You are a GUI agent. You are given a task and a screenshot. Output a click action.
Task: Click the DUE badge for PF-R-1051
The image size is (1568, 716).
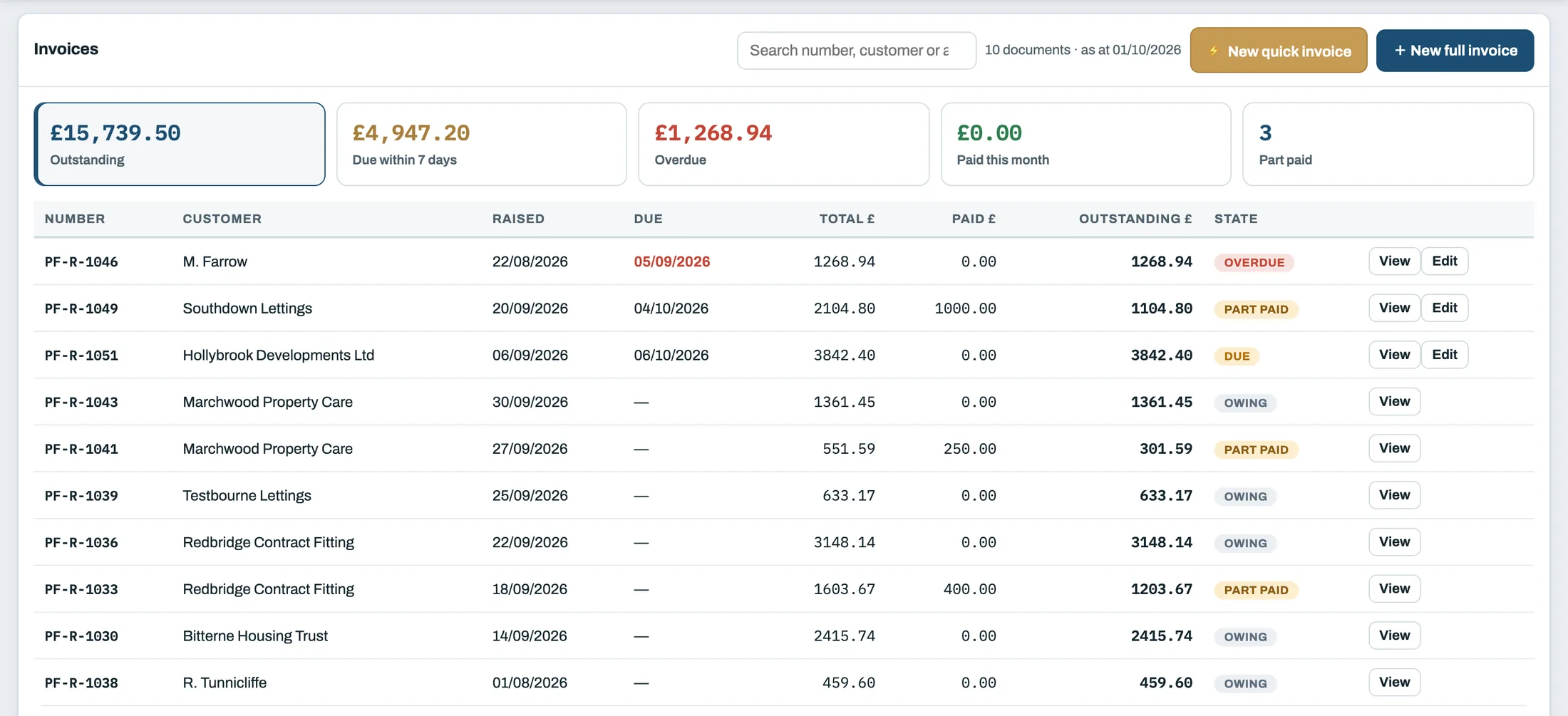pos(1237,356)
